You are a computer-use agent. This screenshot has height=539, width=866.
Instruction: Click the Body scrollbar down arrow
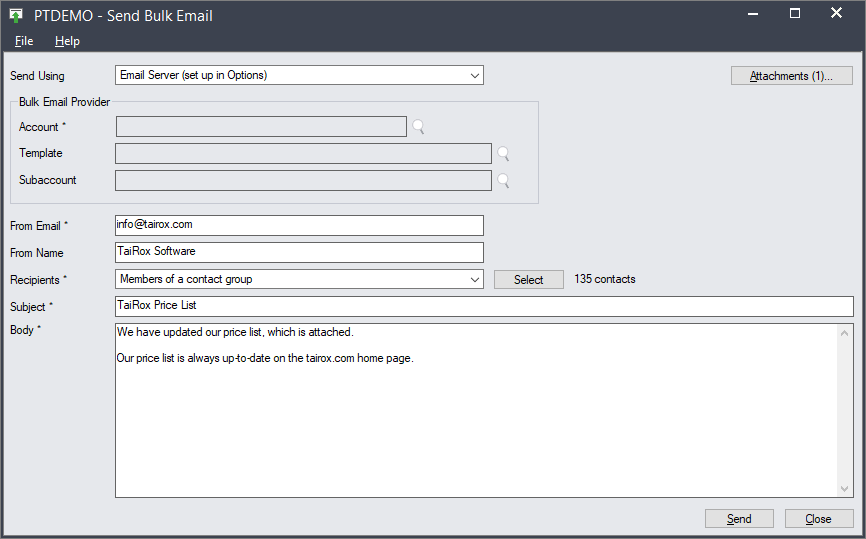click(x=844, y=489)
